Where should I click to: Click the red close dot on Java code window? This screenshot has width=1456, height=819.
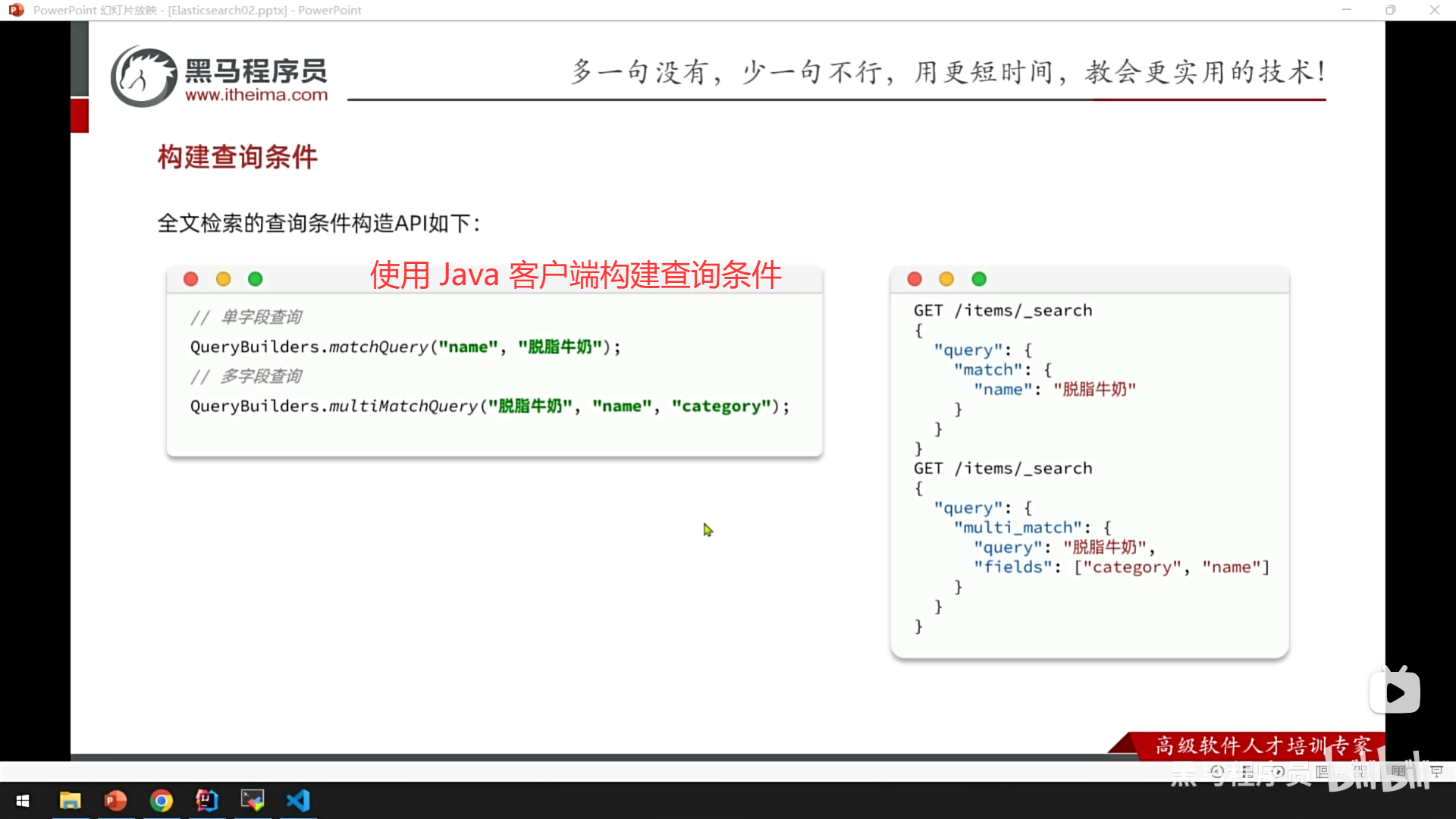pos(191,279)
